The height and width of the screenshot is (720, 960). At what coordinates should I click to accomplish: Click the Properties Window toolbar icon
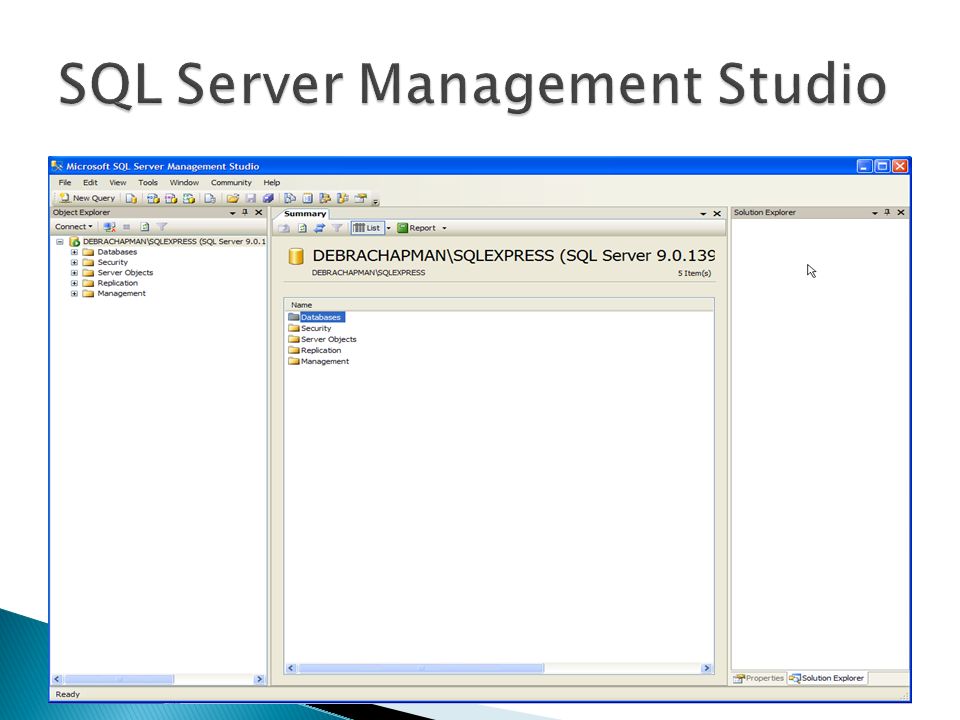point(361,198)
